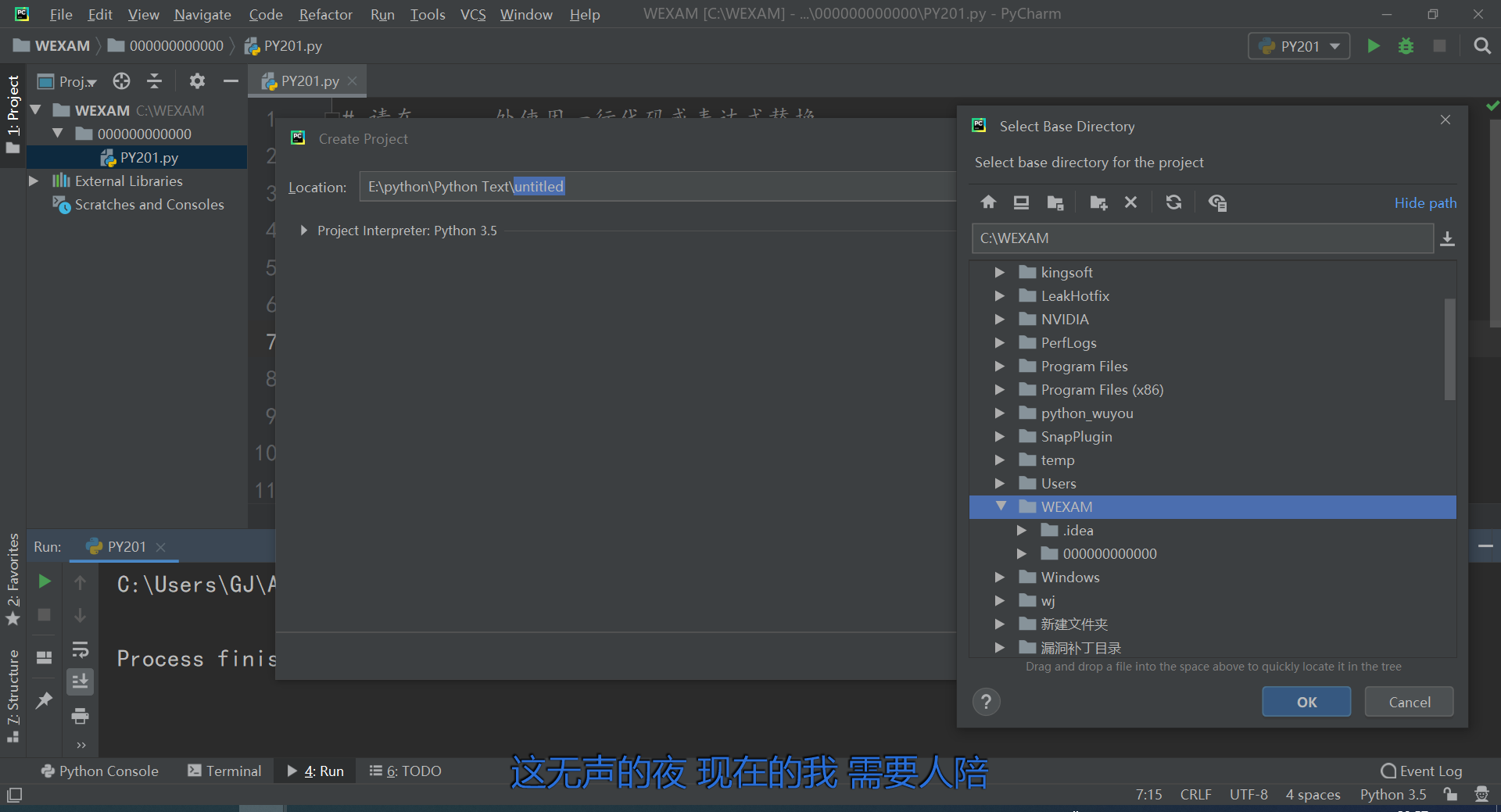Click the project Location input field

[657, 187]
